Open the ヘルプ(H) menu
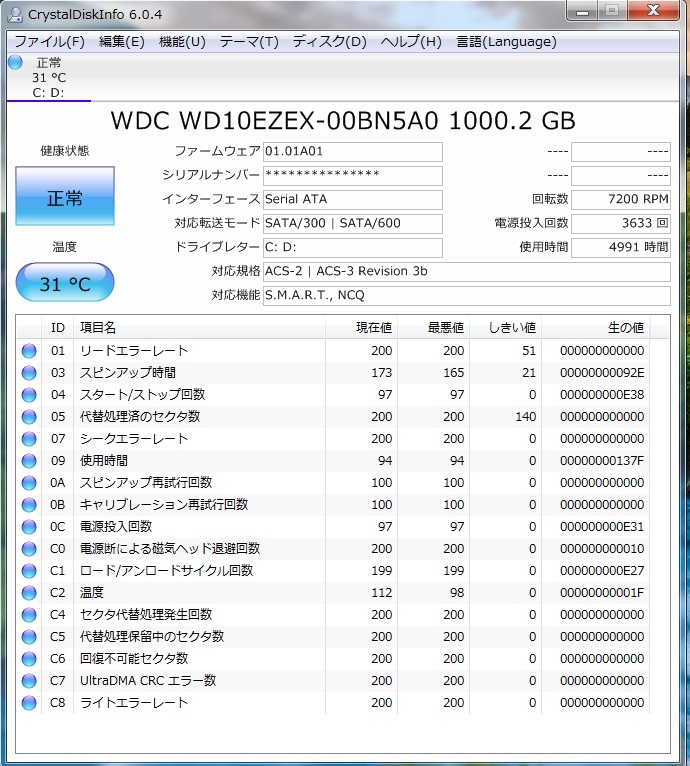The height and width of the screenshot is (766, 690). pos(411,42)
